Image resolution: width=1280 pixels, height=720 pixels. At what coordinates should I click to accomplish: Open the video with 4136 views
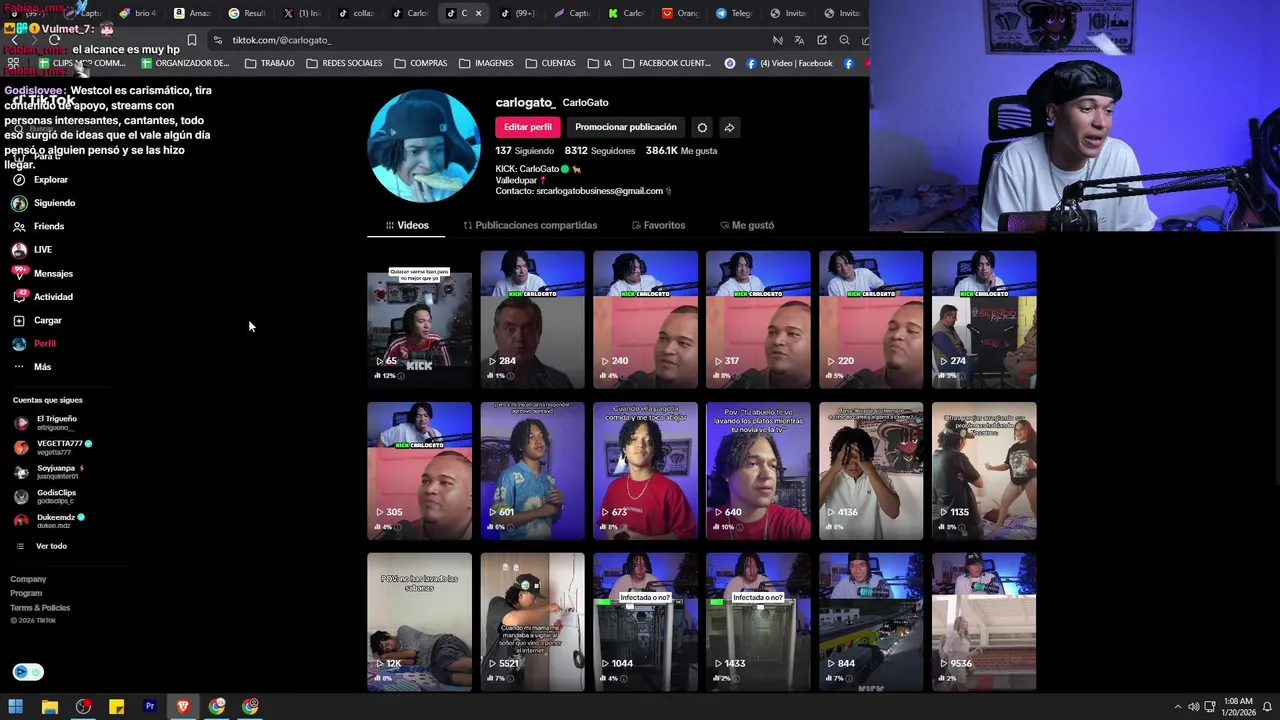871,471
